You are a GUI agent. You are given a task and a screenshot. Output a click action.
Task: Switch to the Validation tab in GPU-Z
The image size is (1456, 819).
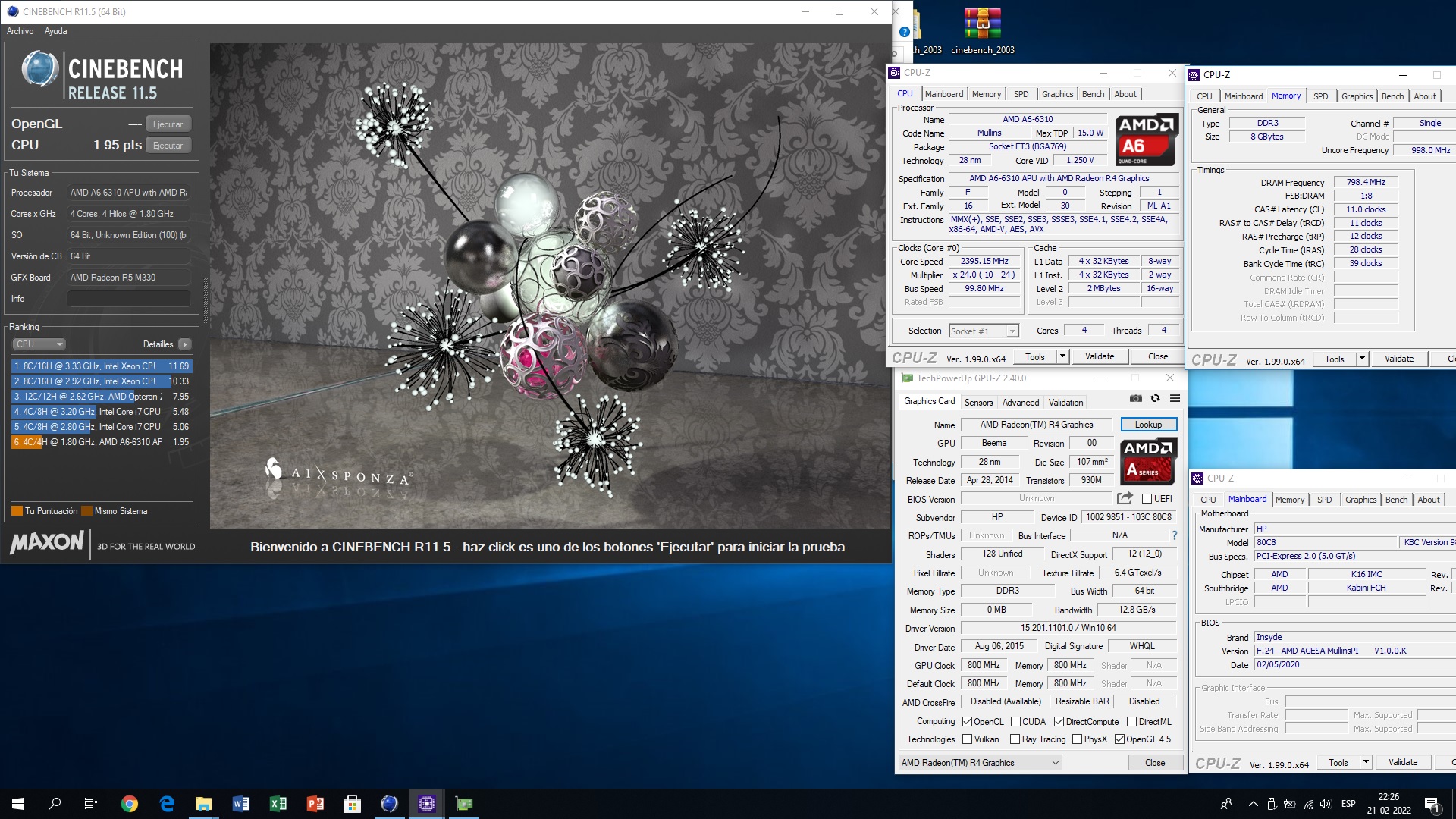[1065, 403]
